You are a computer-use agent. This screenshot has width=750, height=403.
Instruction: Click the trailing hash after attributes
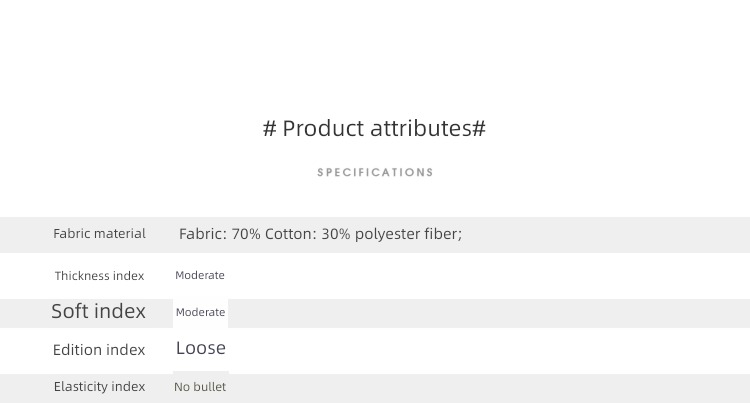tap(479, 129)
